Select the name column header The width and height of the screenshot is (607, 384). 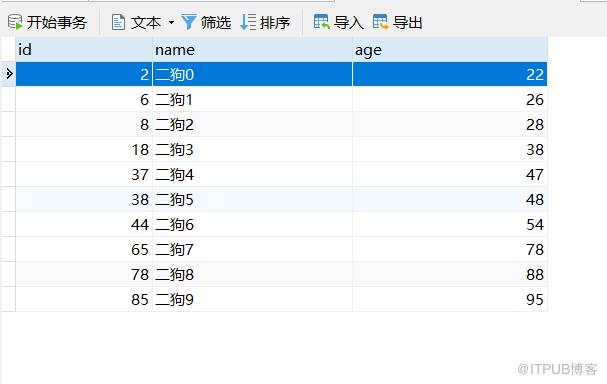tap(253, 50)
